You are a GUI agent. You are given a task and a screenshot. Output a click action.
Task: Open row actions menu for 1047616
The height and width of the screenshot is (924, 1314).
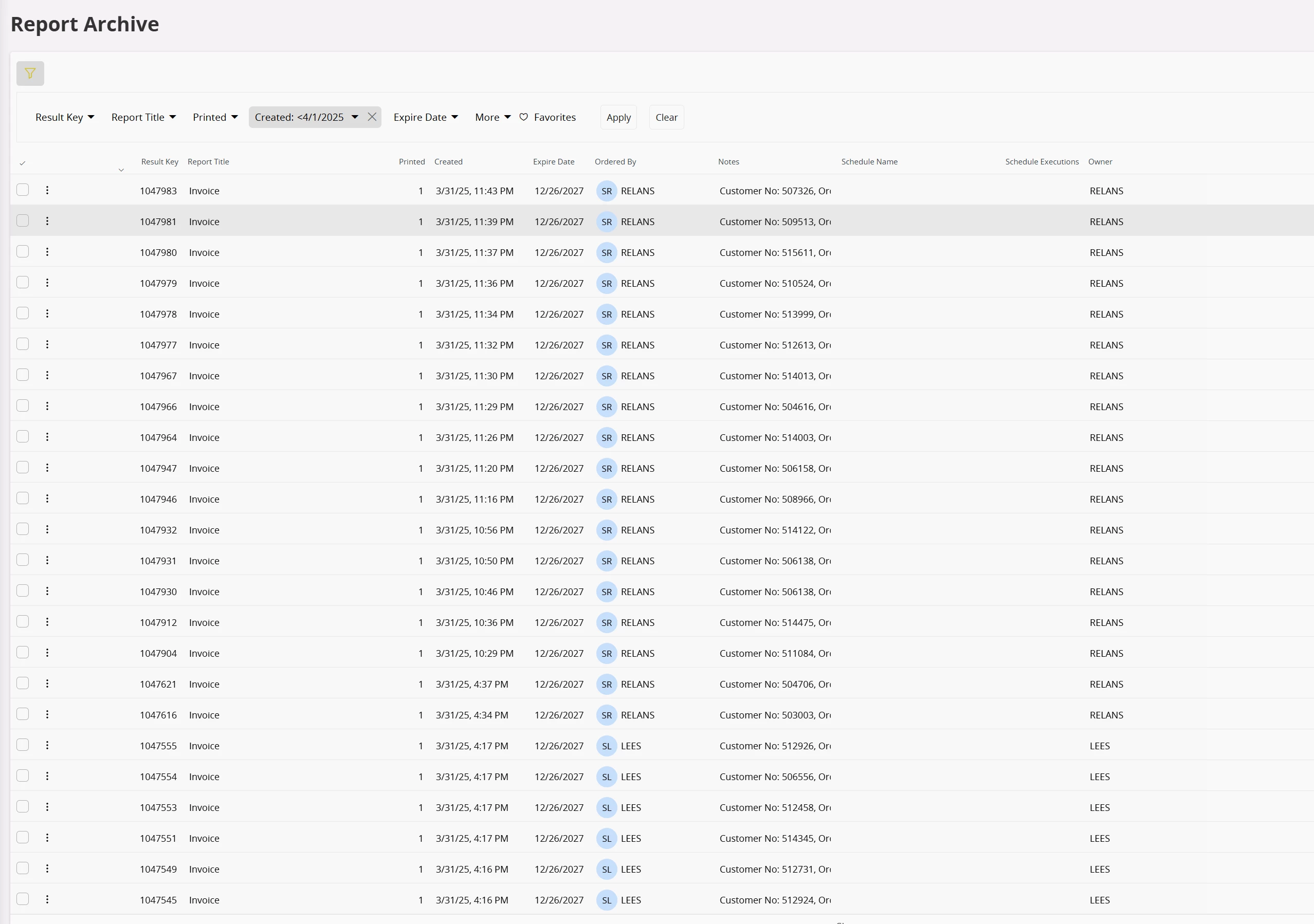tap(47, 715)
